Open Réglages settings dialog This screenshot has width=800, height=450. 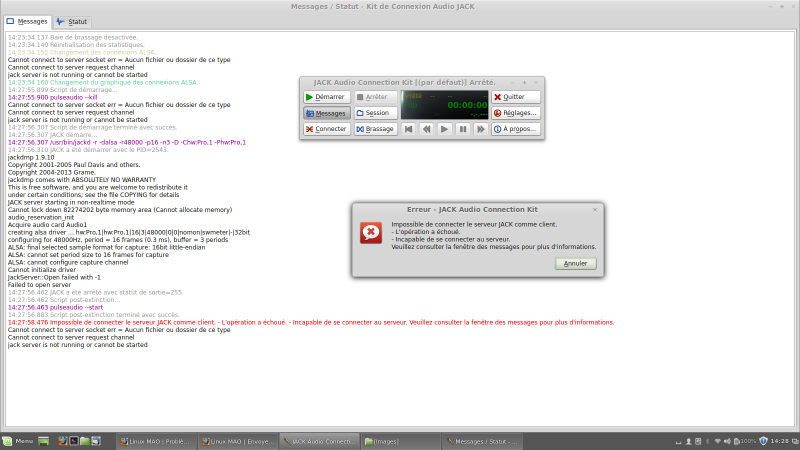point(516,113)
